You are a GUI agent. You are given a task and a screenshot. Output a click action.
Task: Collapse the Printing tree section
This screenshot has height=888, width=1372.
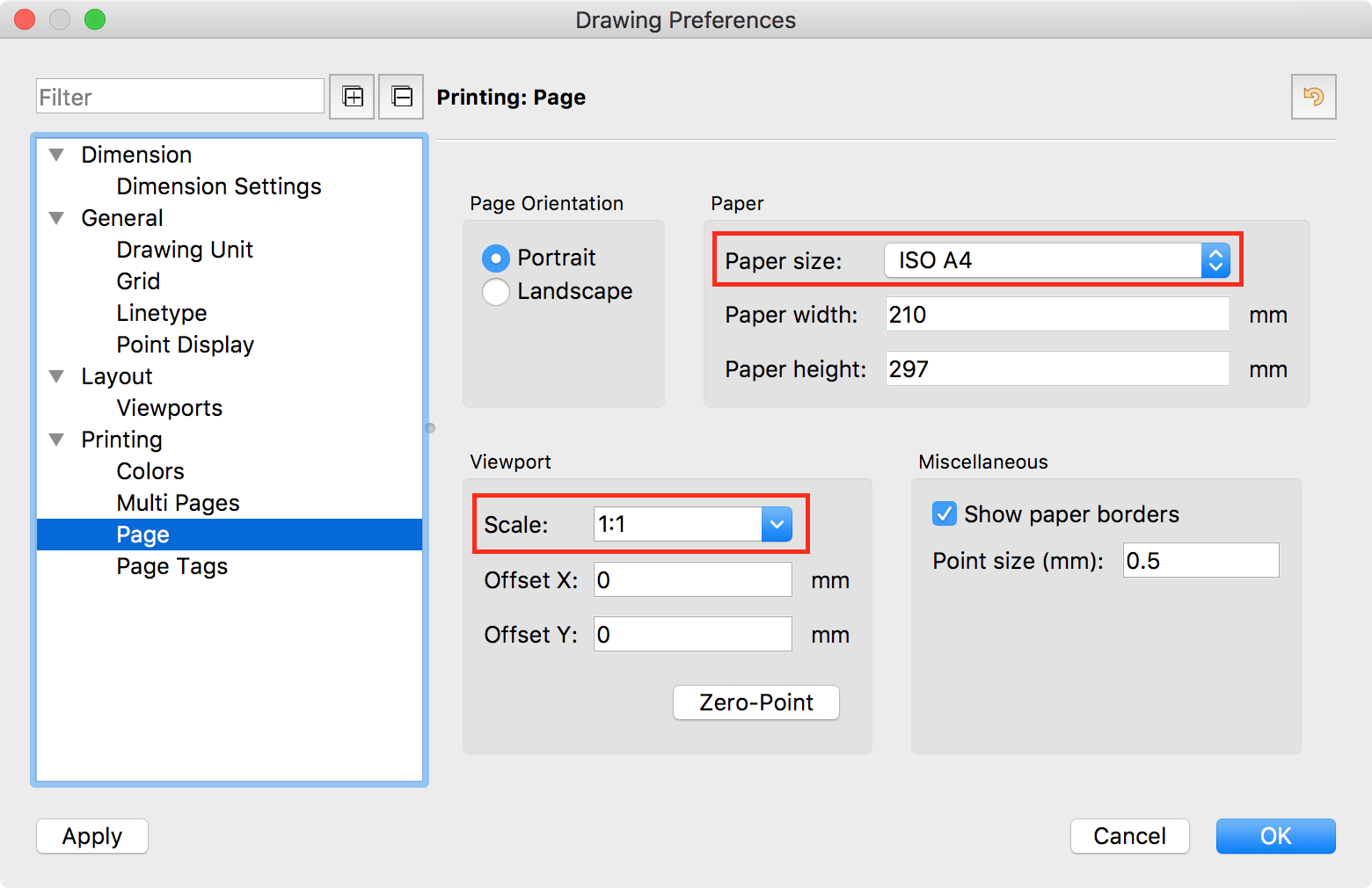pos(57,440)
